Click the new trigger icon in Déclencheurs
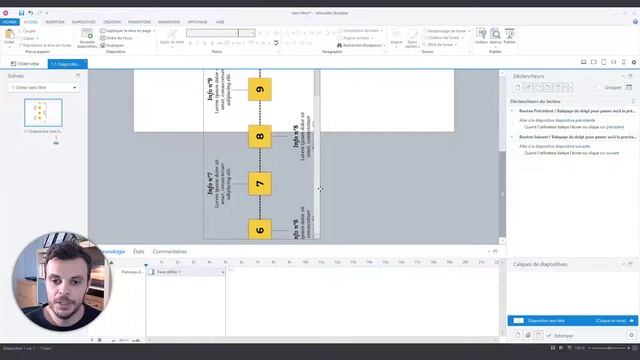 [x=518, y=87]
